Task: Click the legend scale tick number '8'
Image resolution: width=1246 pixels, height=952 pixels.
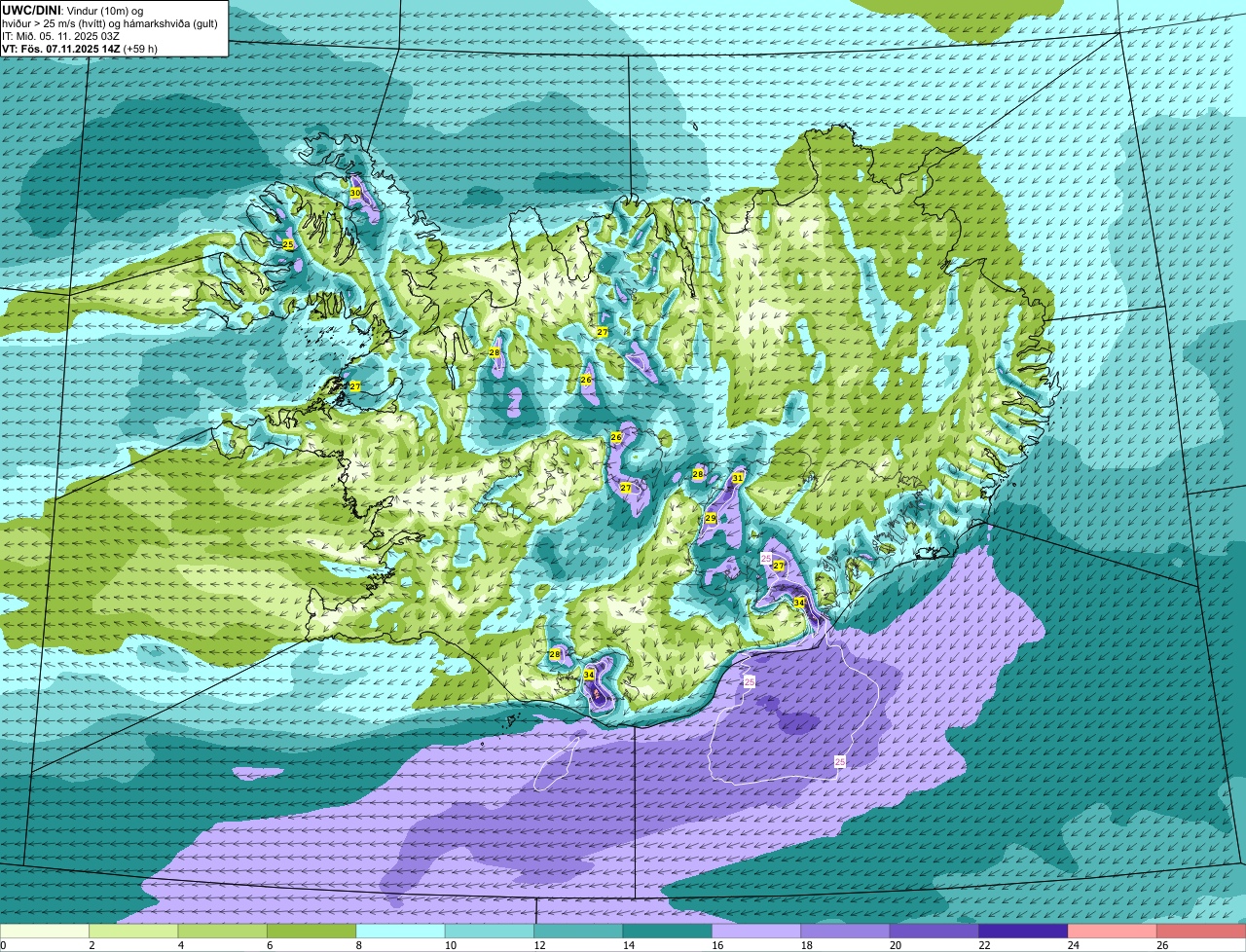Action: point(357,945)
